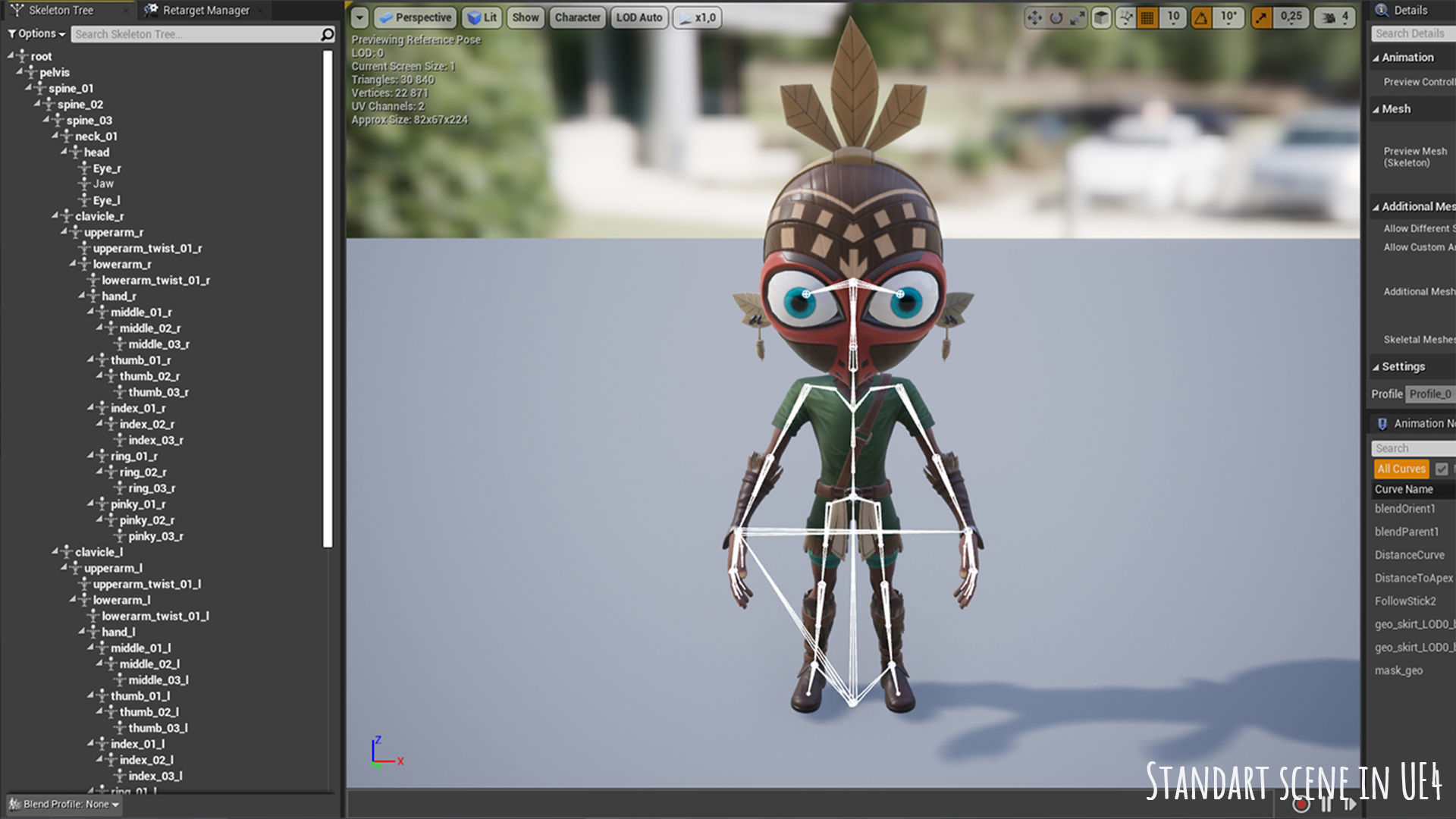The width and height of the screenshot is (1456, 819).
Task: Click the coordinate system cube icon
Action: [x=1102, y=17]
